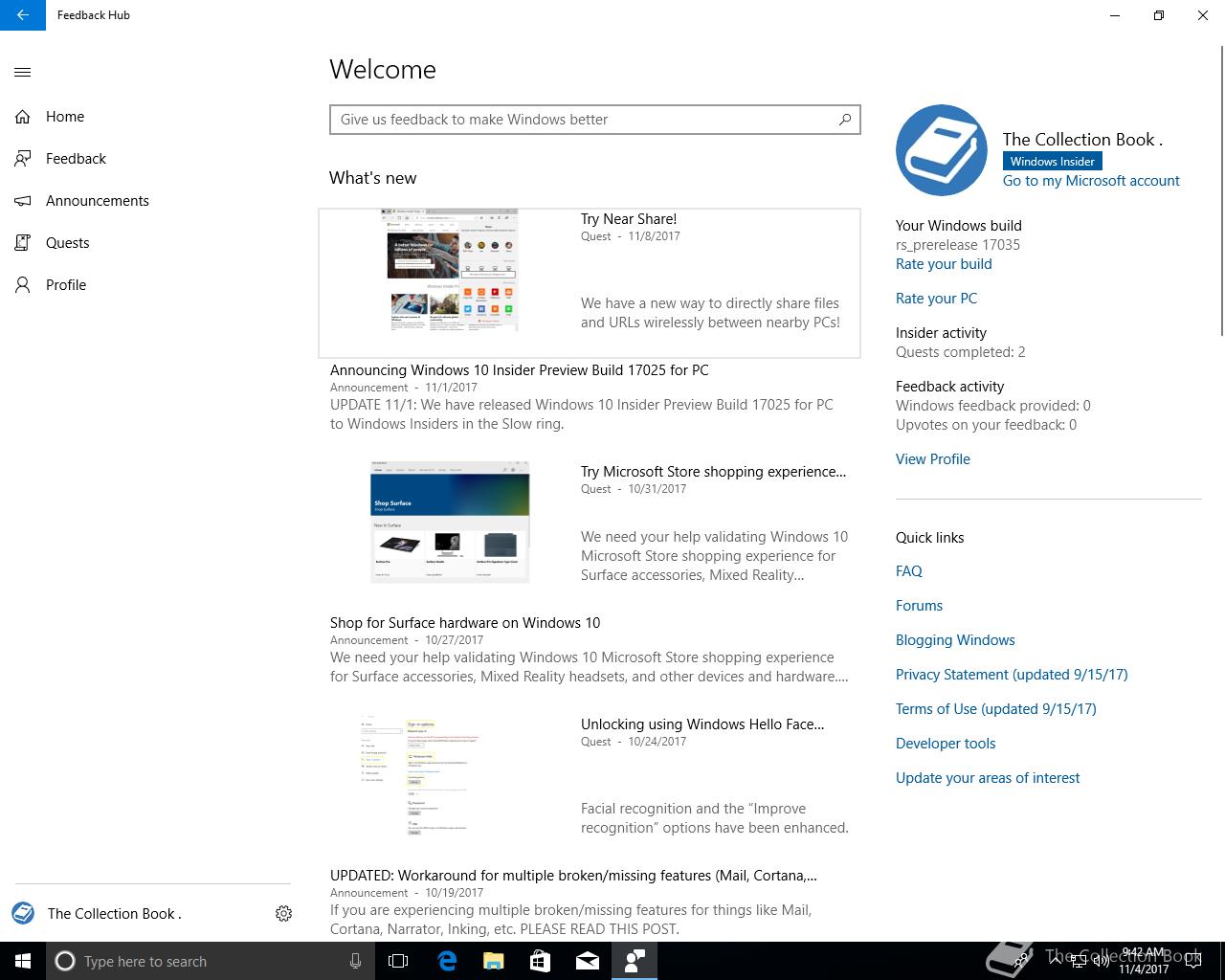1225x980 pixels.
Task: Open Microsoft Store shopping quest thumbnail
Action: pos(450,522)
